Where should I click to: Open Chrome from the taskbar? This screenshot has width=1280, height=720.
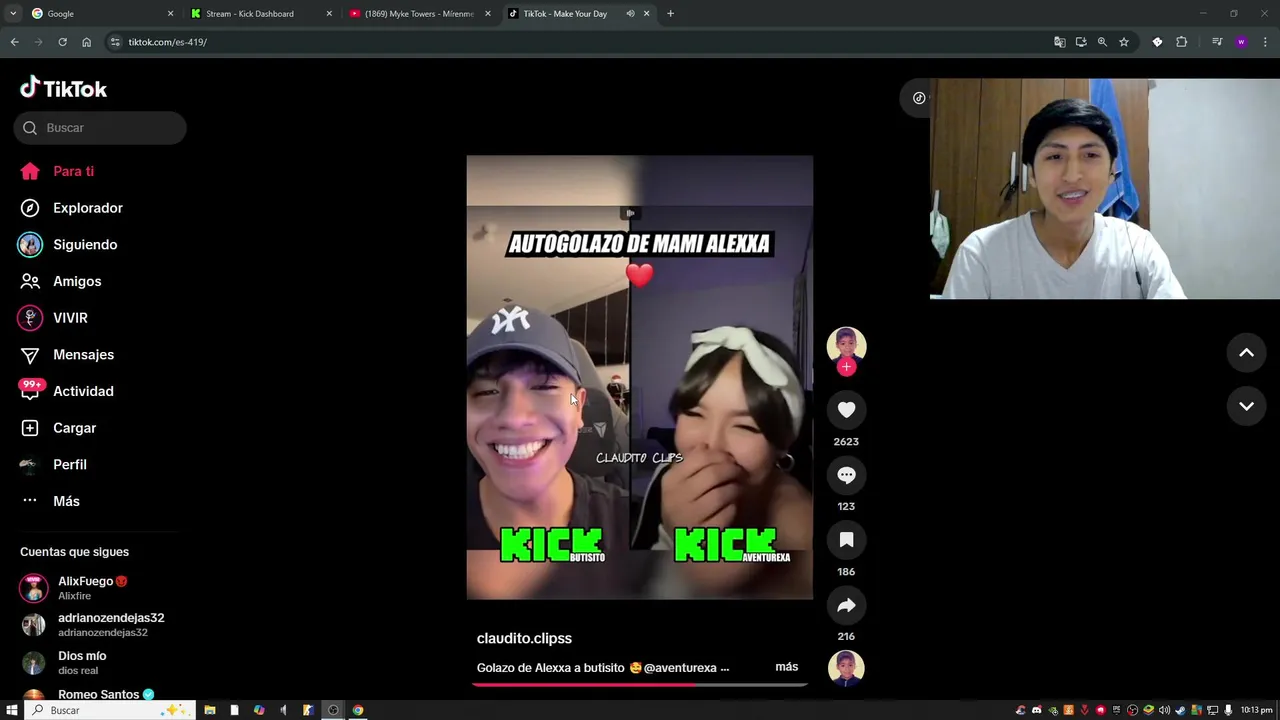pyautogui.click(x=358, y=710)
